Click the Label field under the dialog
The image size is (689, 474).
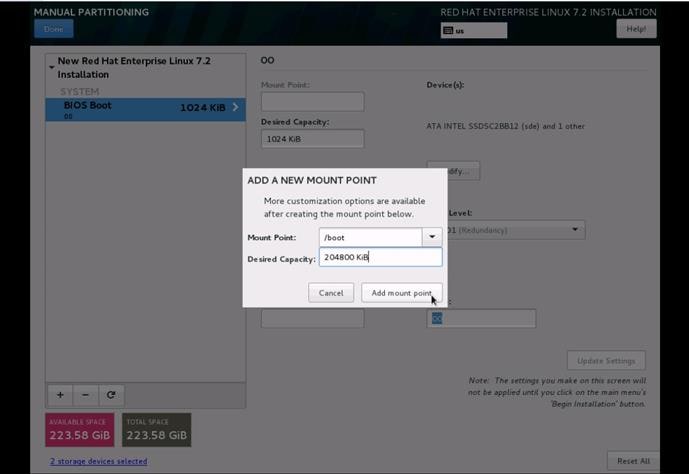tap(312, 318)
